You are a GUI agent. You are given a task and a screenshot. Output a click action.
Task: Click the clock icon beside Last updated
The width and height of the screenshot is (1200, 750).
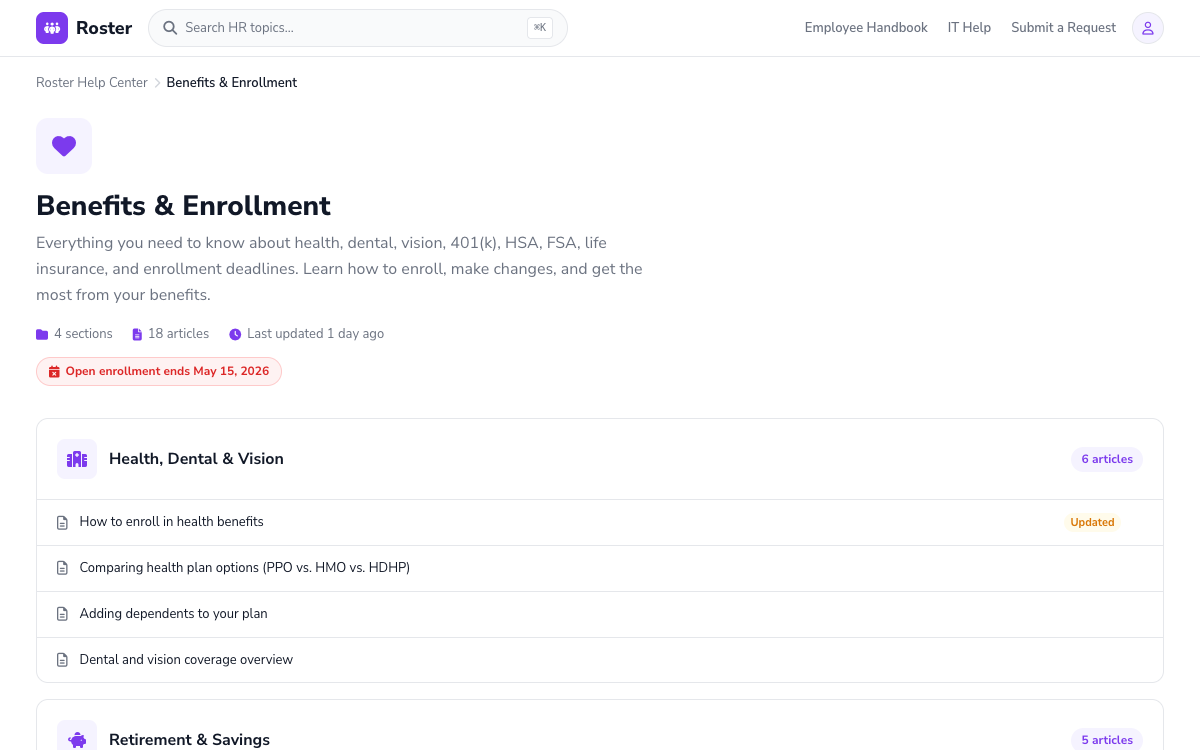(235, 334)
